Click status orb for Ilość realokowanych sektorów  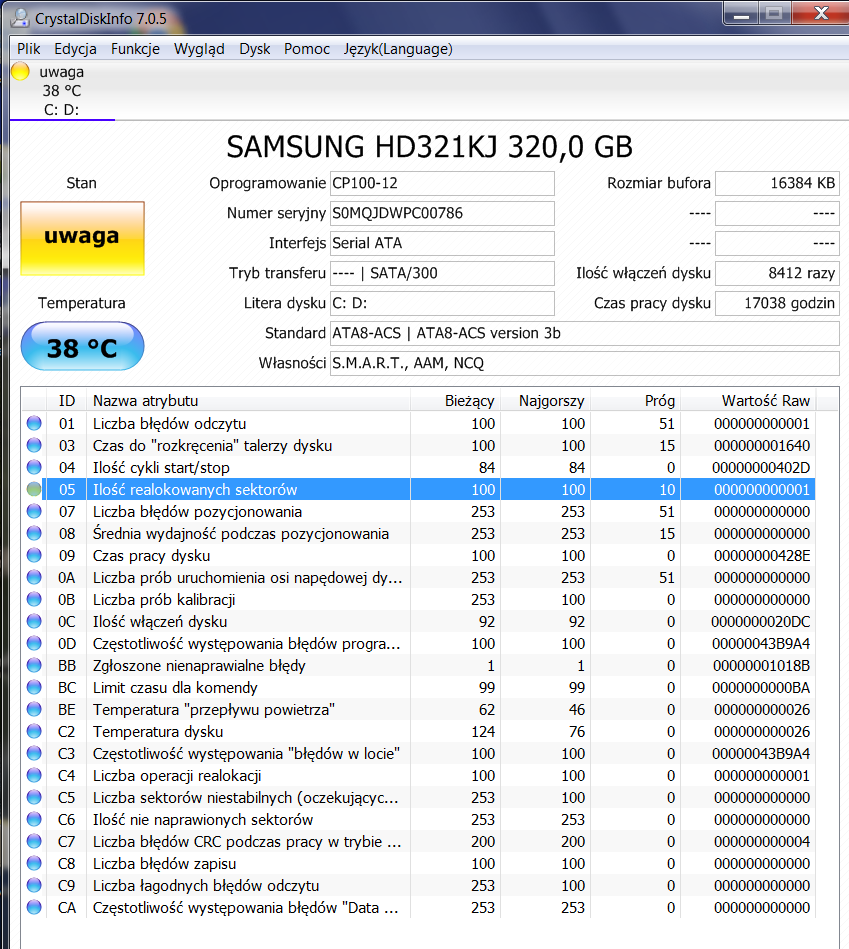[x=34, y=489]
